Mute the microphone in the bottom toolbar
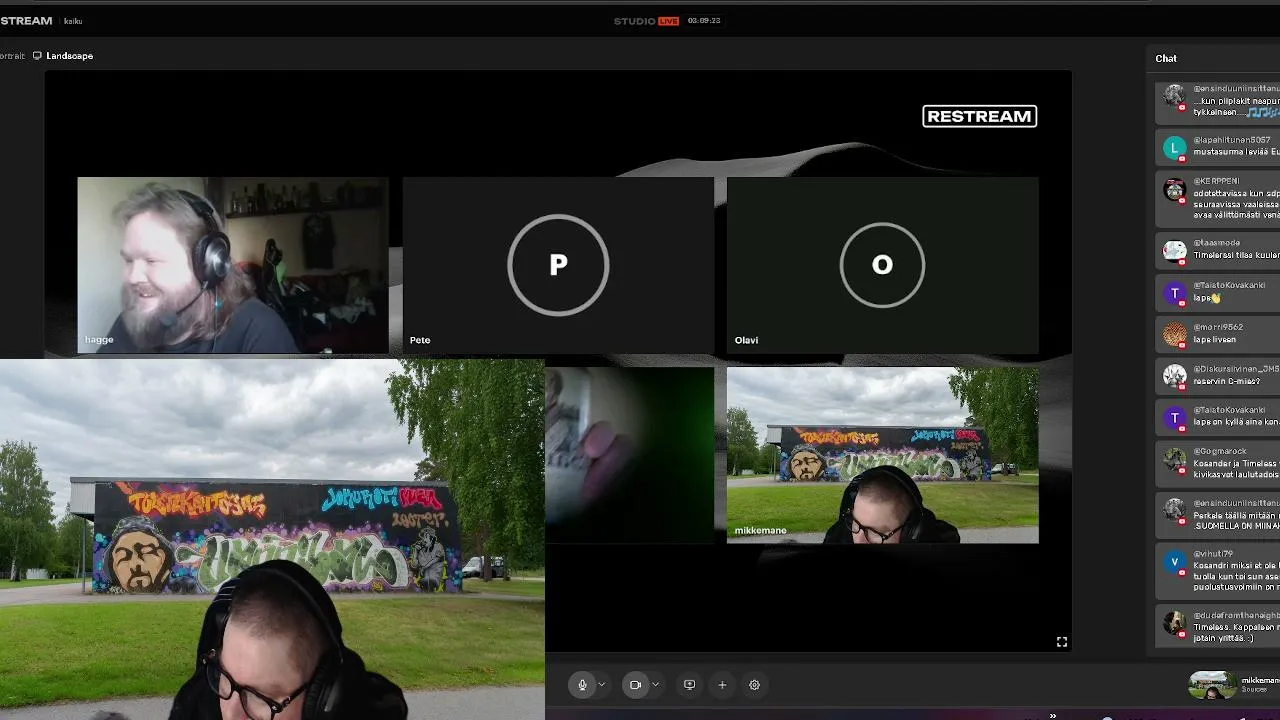 tap(582, 685)
